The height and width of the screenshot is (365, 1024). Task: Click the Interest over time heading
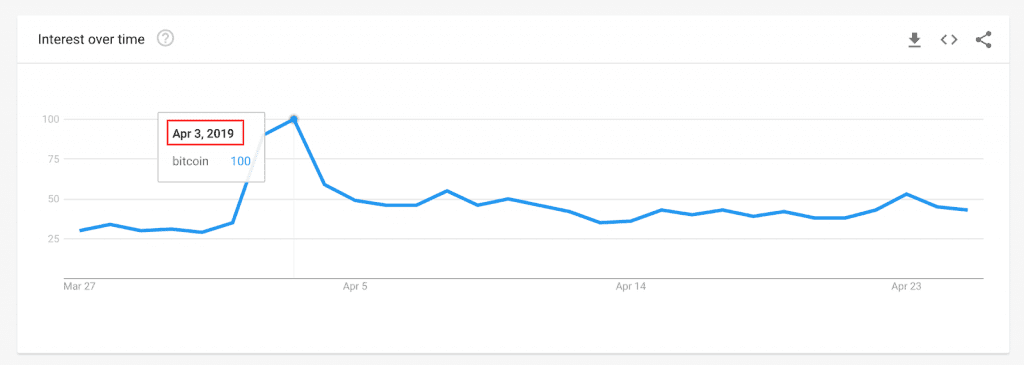coord(91,40)
